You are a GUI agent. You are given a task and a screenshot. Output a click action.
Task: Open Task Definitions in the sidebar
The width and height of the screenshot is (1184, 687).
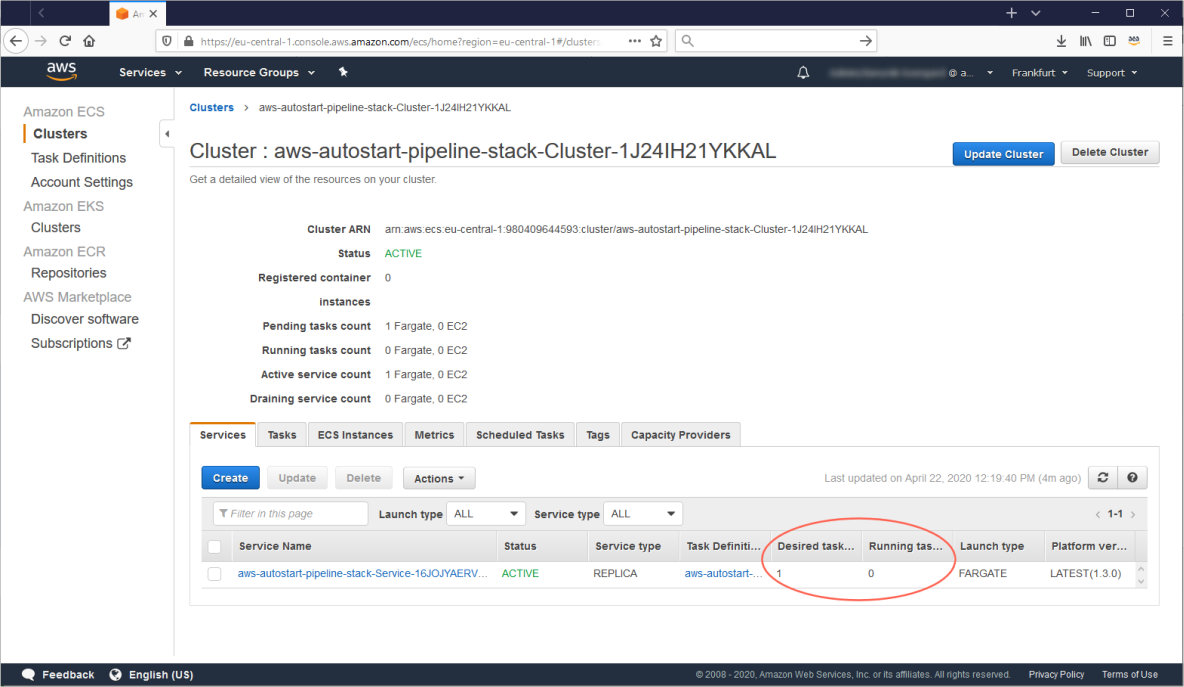pos(79,158)
